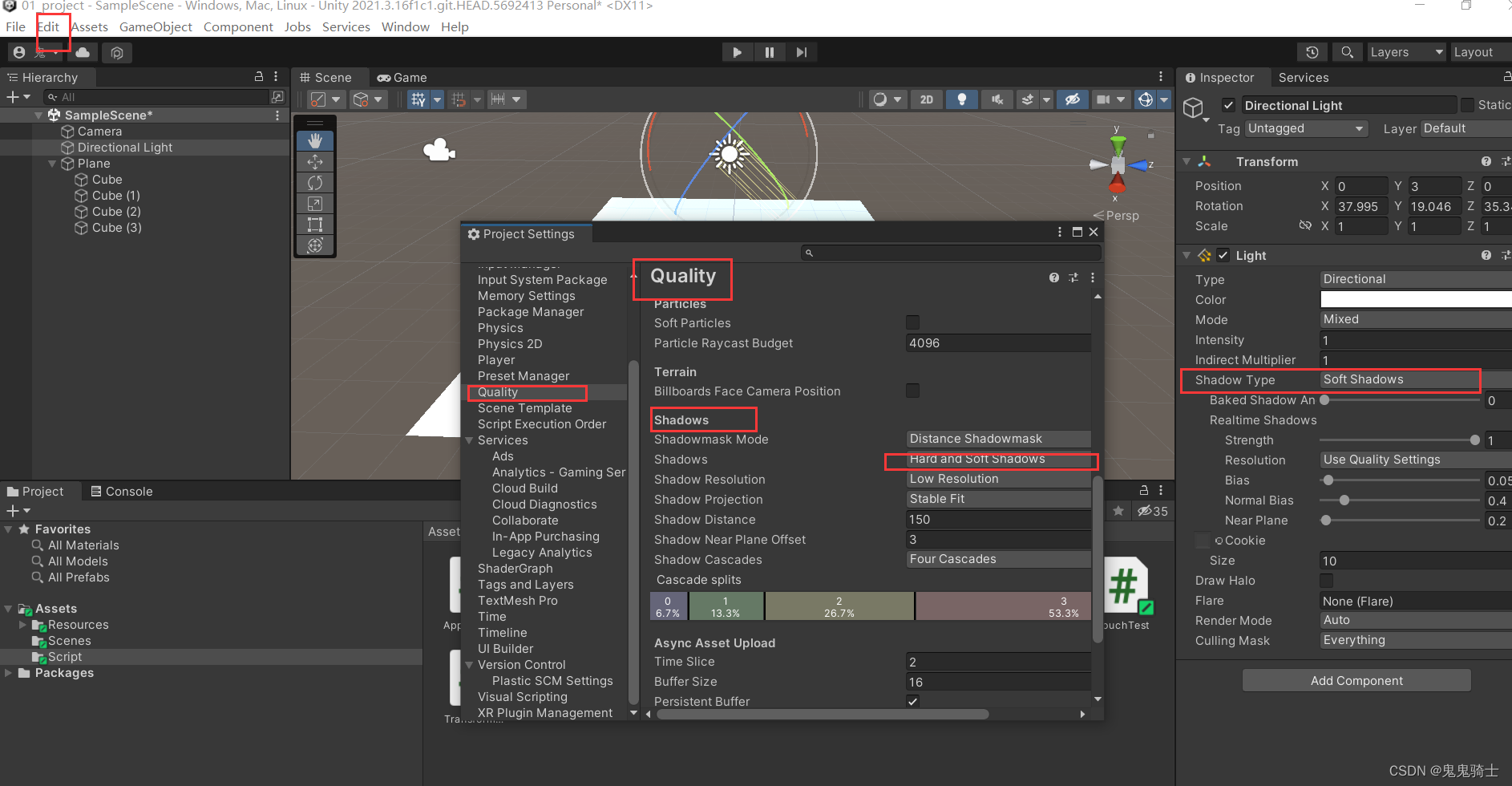Open the global search magnifier in top toolbar
Screen dimensions: 1512x786
1347,51
